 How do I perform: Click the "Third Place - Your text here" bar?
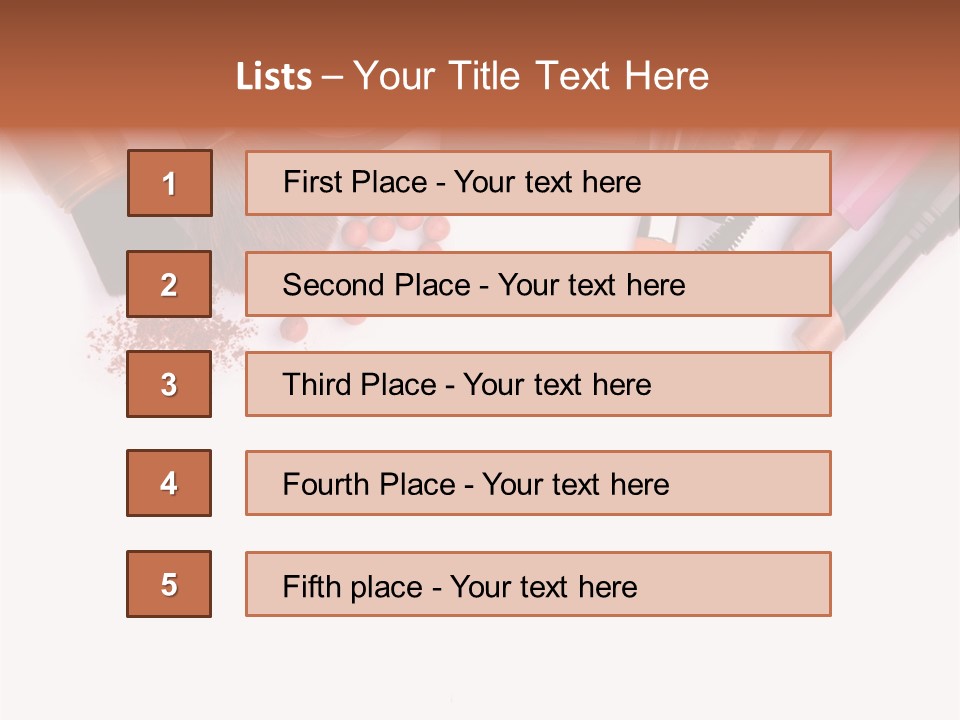538,384
